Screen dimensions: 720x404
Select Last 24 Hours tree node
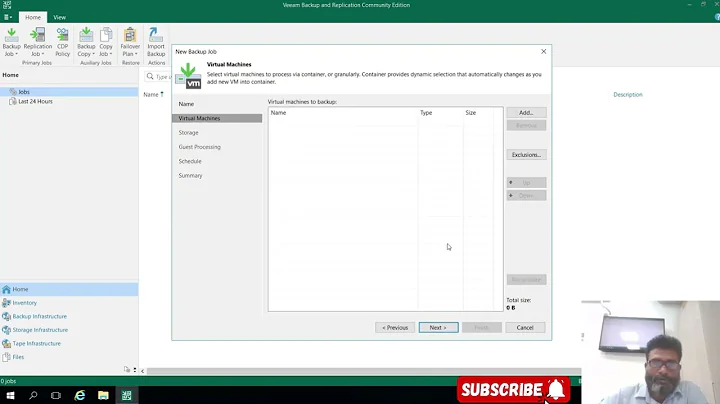pyautogui.click(x=35, y=101)
